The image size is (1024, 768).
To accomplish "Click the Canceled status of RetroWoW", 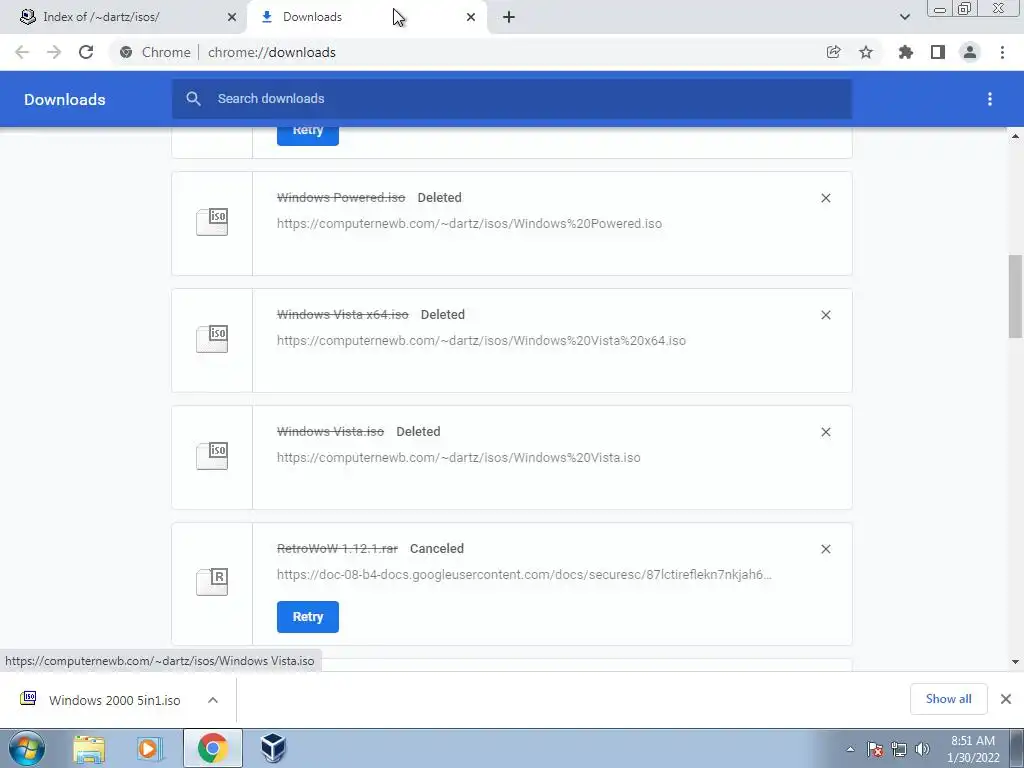I will tap(437, 549).
